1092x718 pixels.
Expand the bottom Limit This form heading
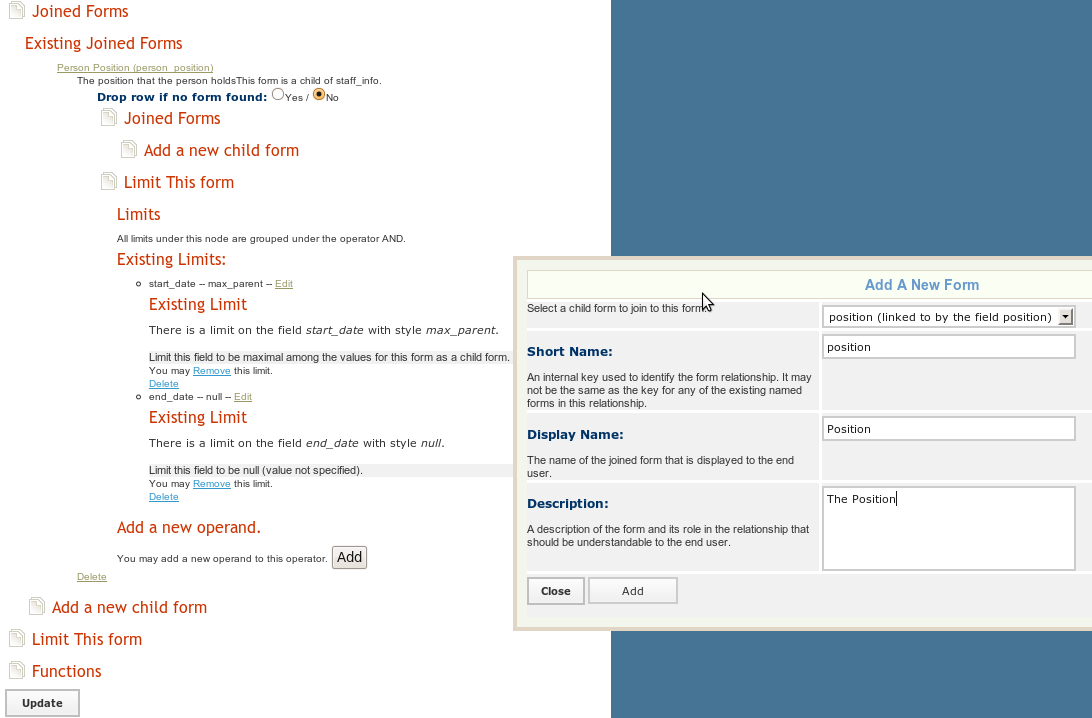(x=87, y=639)
